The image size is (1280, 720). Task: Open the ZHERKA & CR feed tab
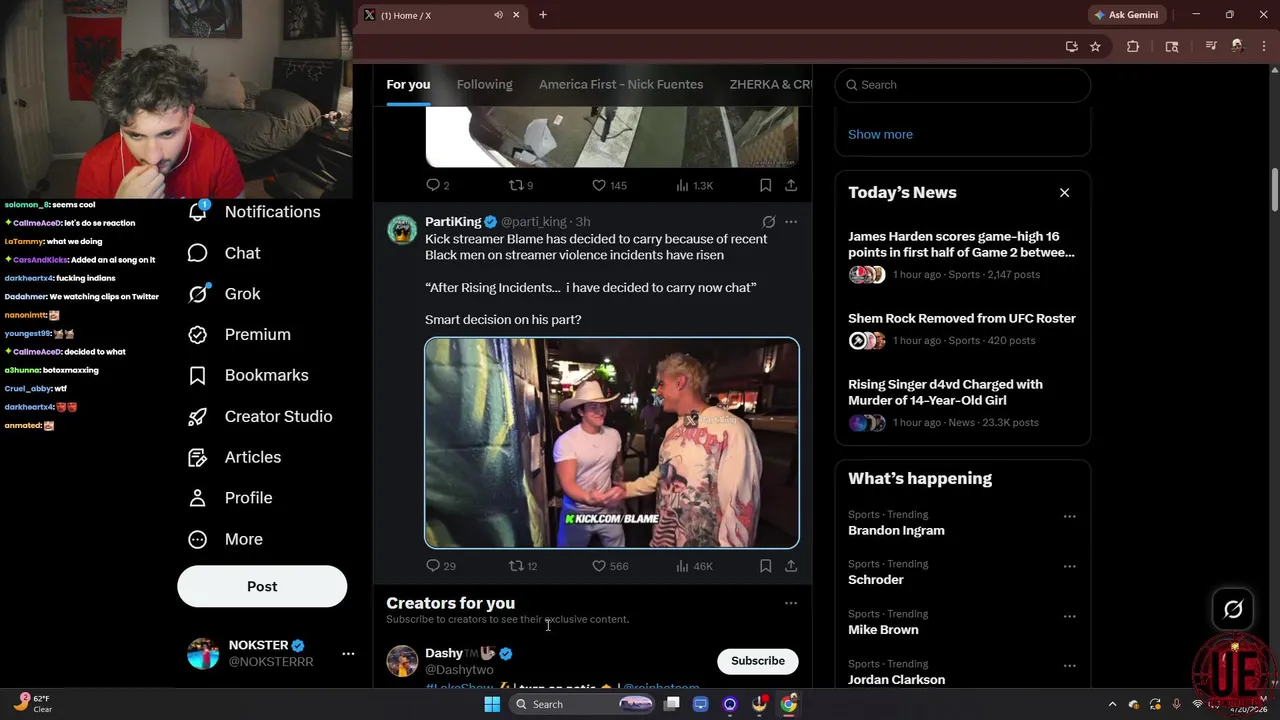point(770,84)
